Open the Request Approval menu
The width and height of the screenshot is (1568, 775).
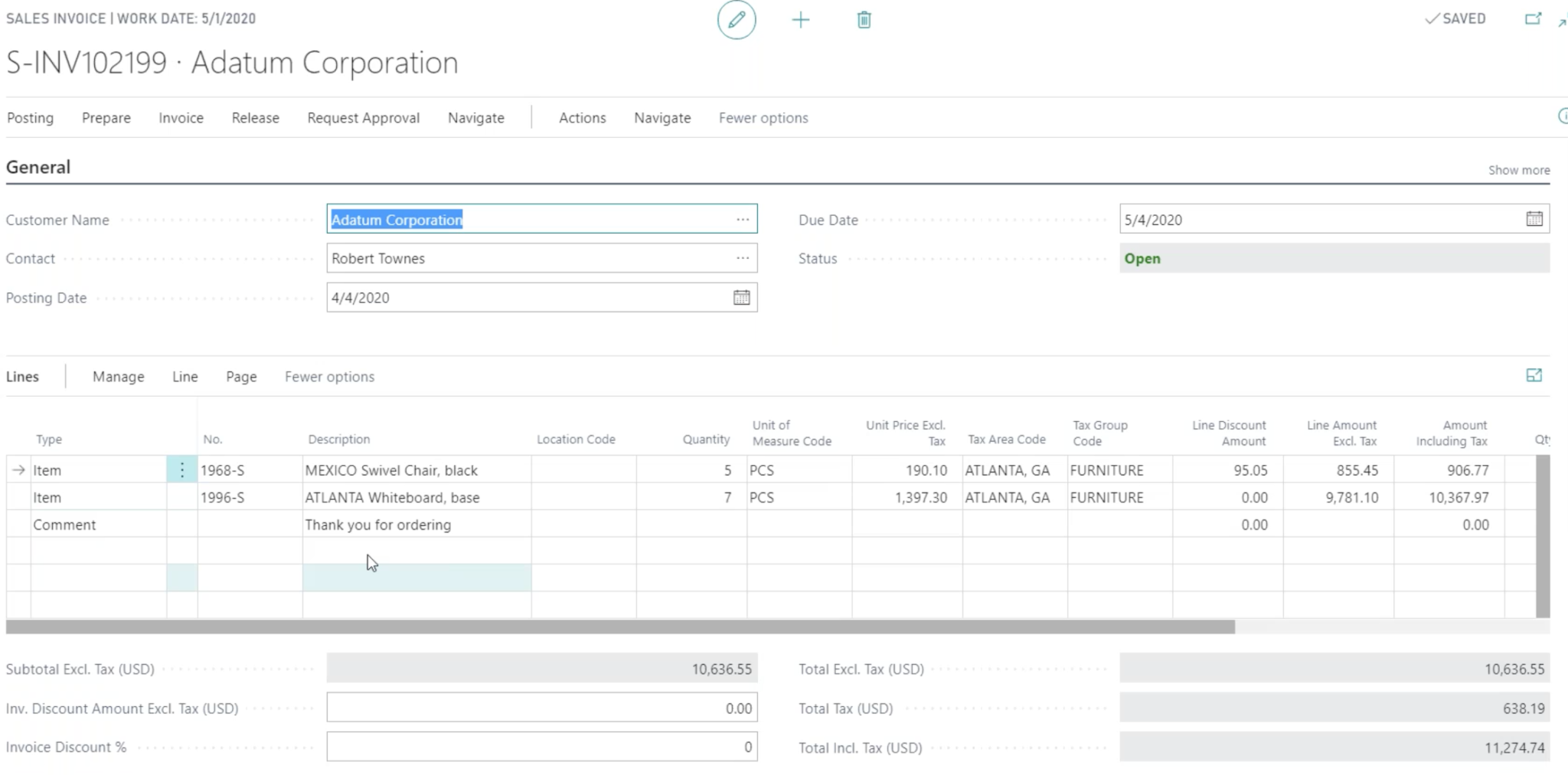click(x=364, y=118)
